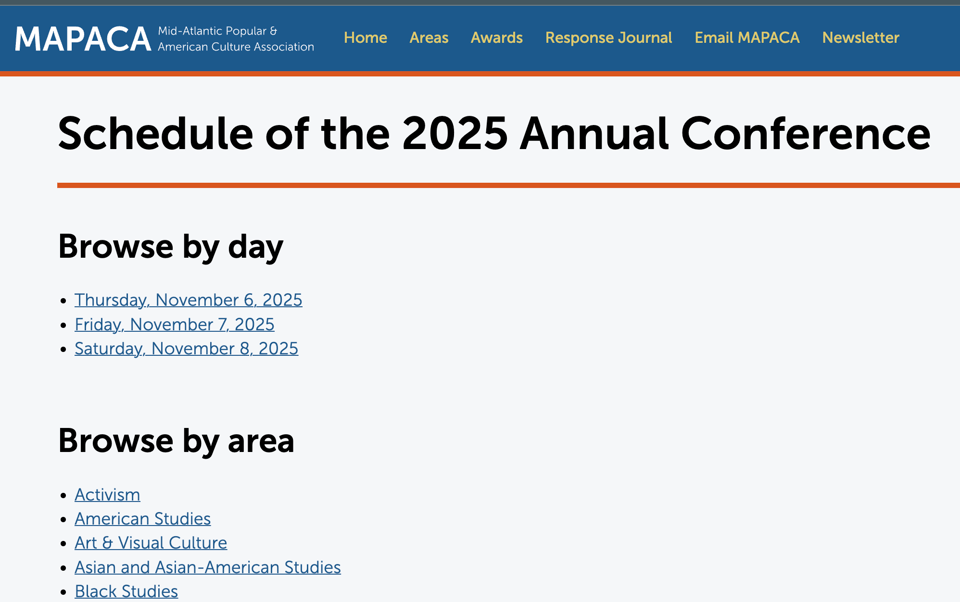Select Email MAPACA in the navigation bar
The height and width of the screenshot is (602, 960).
[x=747, y=38]
